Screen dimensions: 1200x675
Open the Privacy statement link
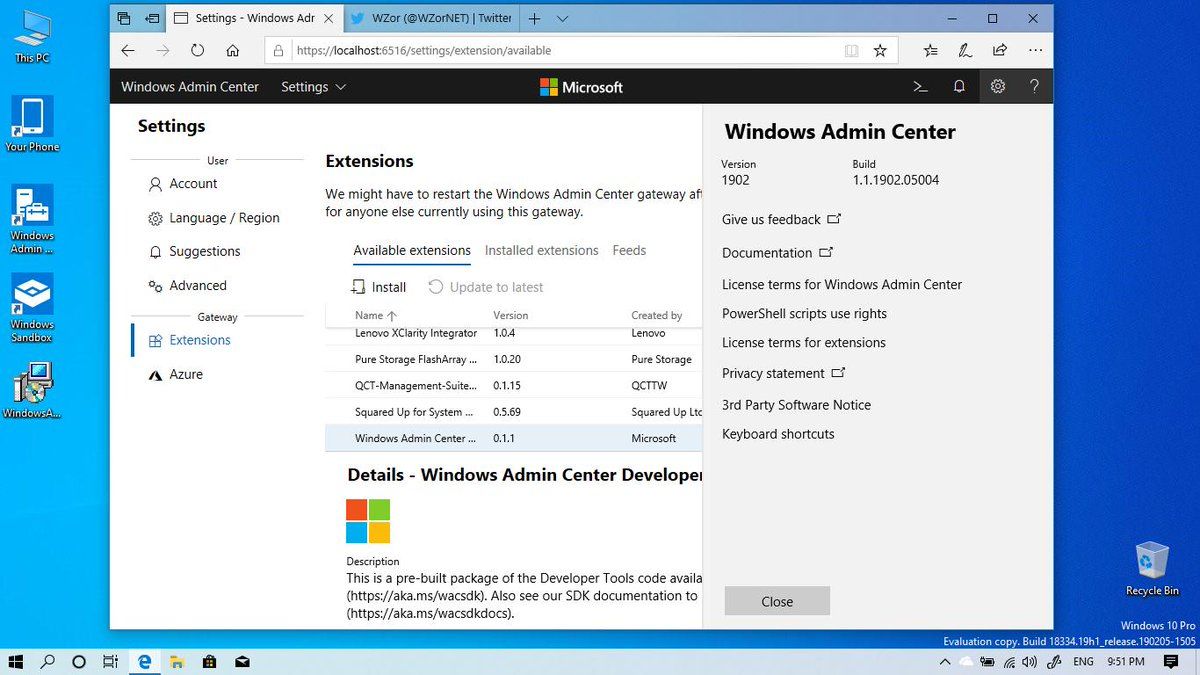coord(784,373)
